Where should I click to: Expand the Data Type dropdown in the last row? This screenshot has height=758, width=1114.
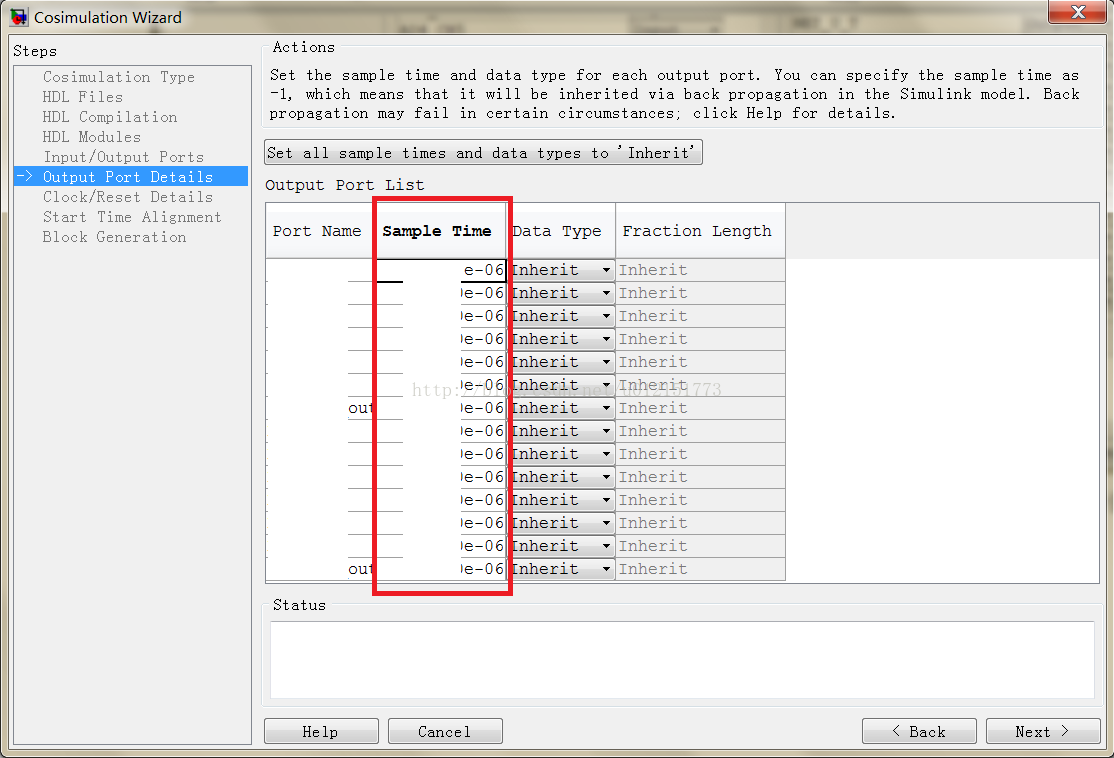click(561, 569)
